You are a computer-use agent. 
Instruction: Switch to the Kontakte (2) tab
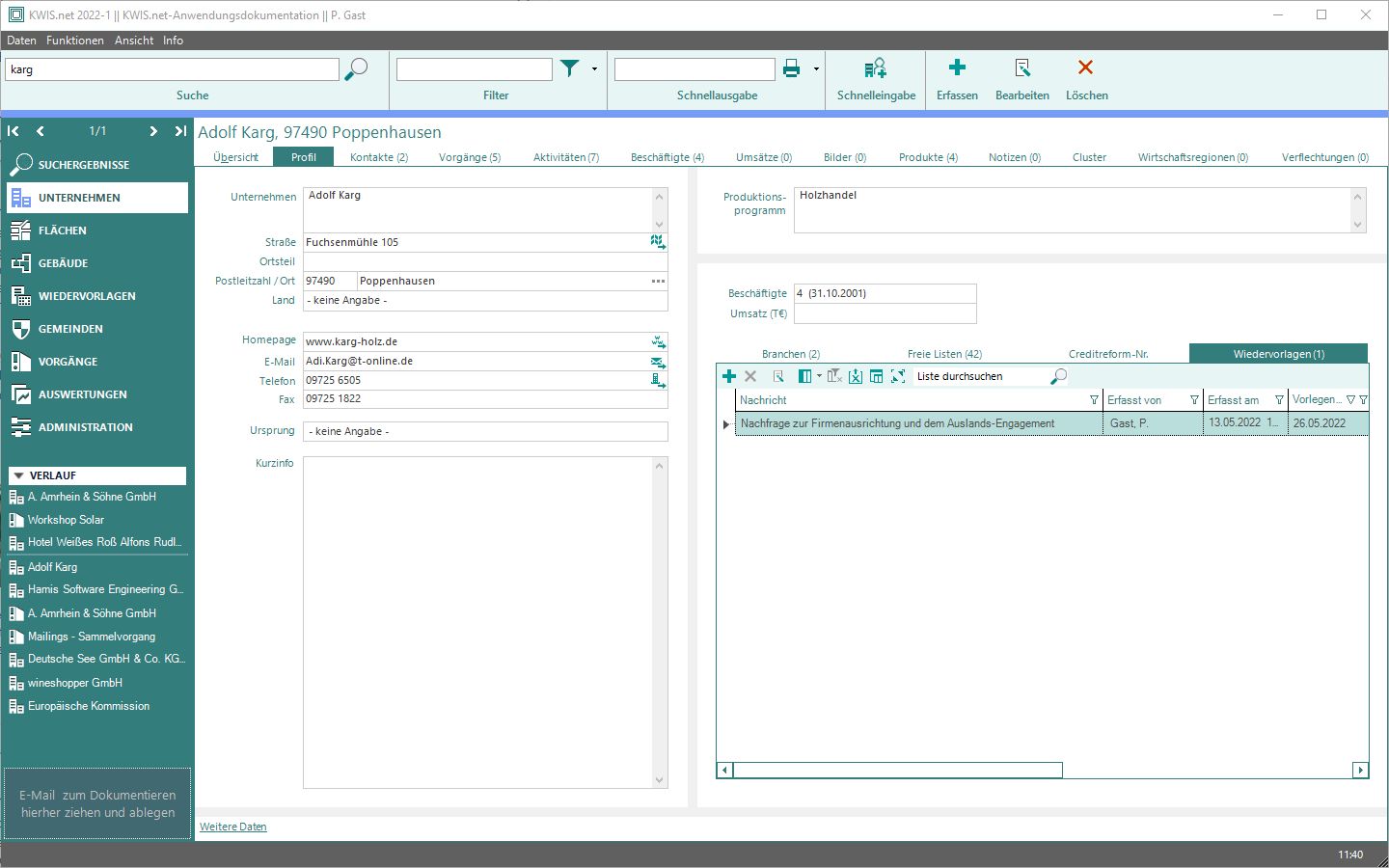(x=379, y=157)
